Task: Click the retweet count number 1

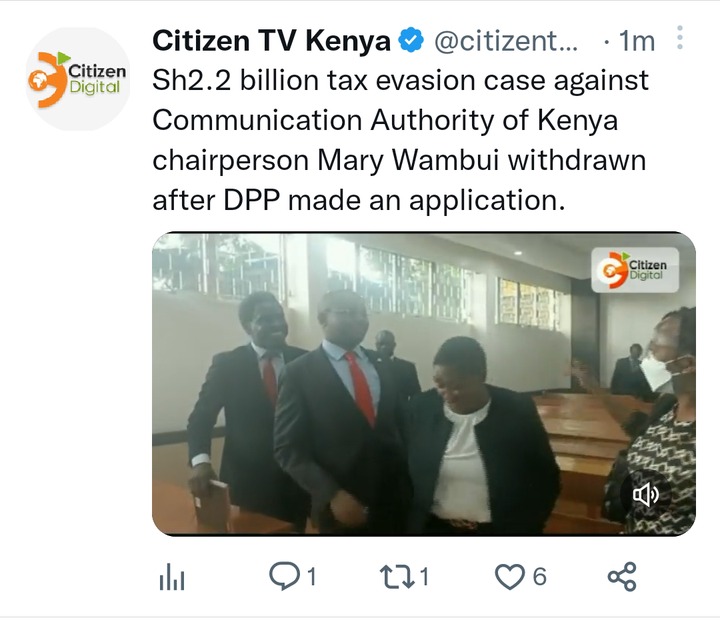Action: (424, 576)
